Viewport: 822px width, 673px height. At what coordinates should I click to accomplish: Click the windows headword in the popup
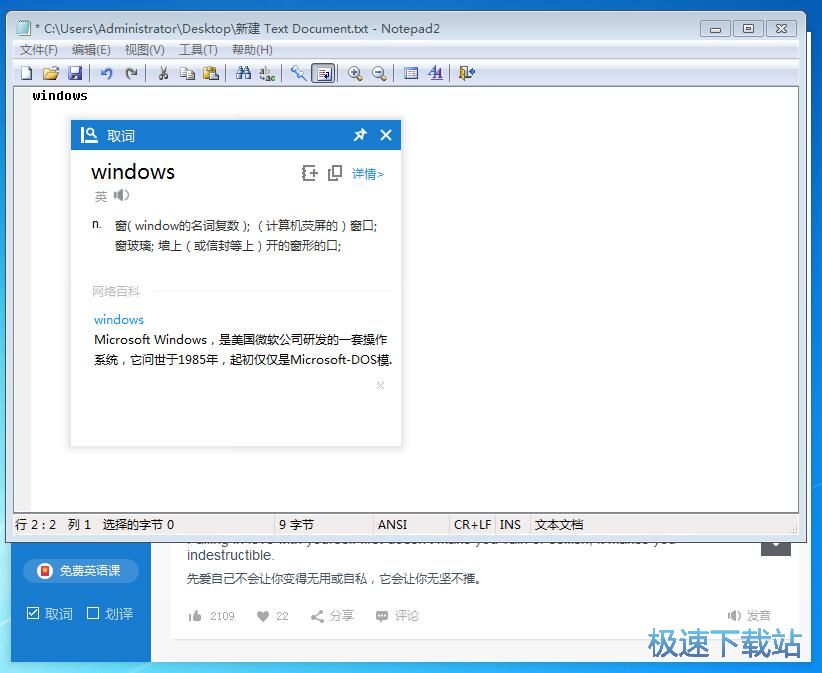[133, 172]
